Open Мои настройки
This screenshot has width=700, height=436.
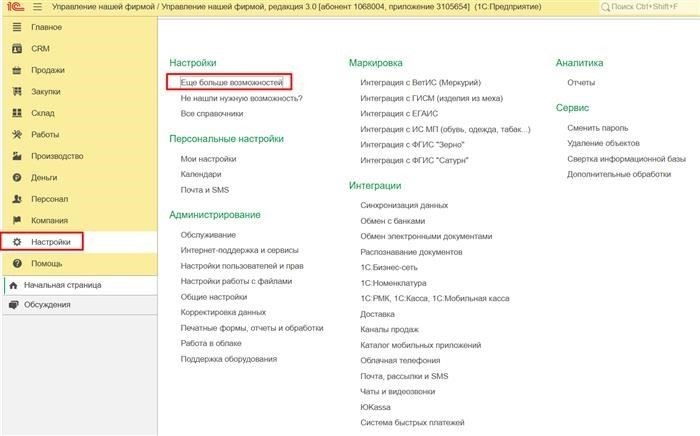pyautogui.click(x=208, y=159)
